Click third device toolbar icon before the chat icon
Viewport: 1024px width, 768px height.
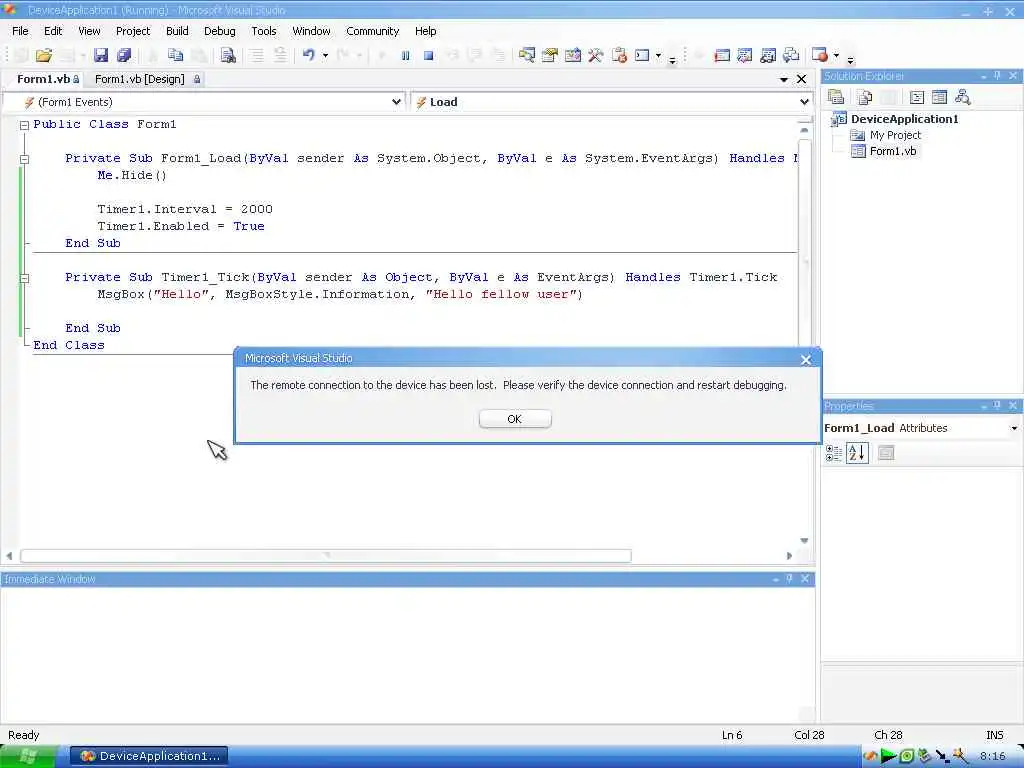coord(768,56)
